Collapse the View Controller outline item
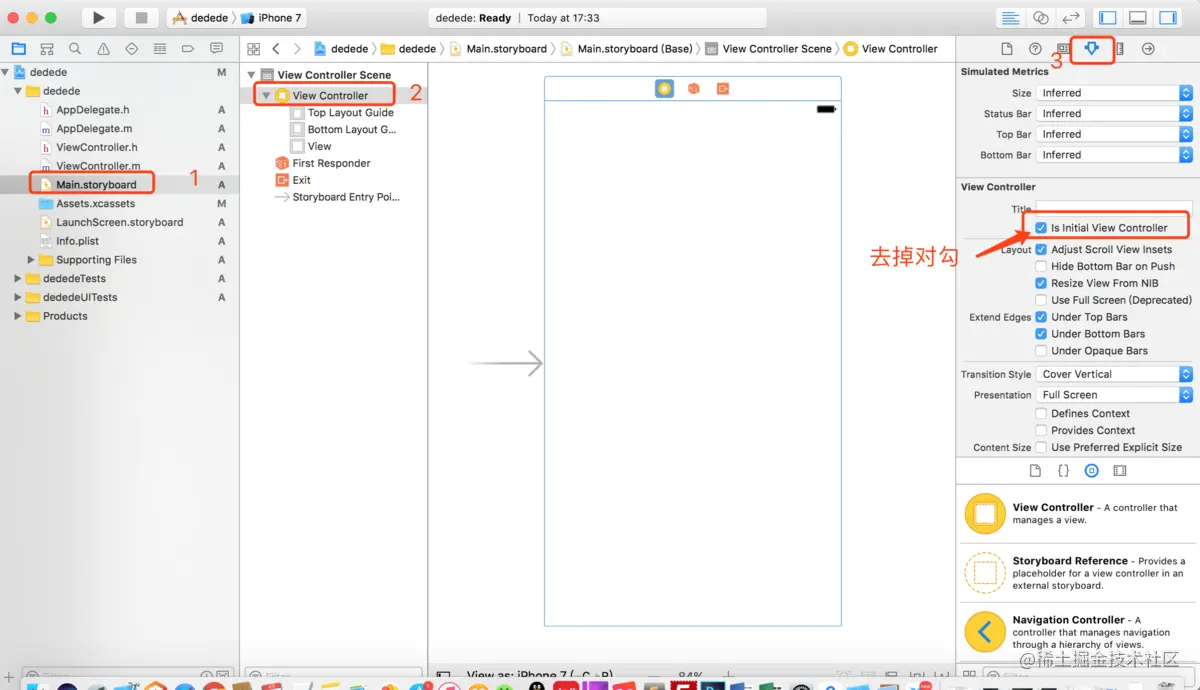1200x690 pixels. pyautogui.click(x=266, y=96)
